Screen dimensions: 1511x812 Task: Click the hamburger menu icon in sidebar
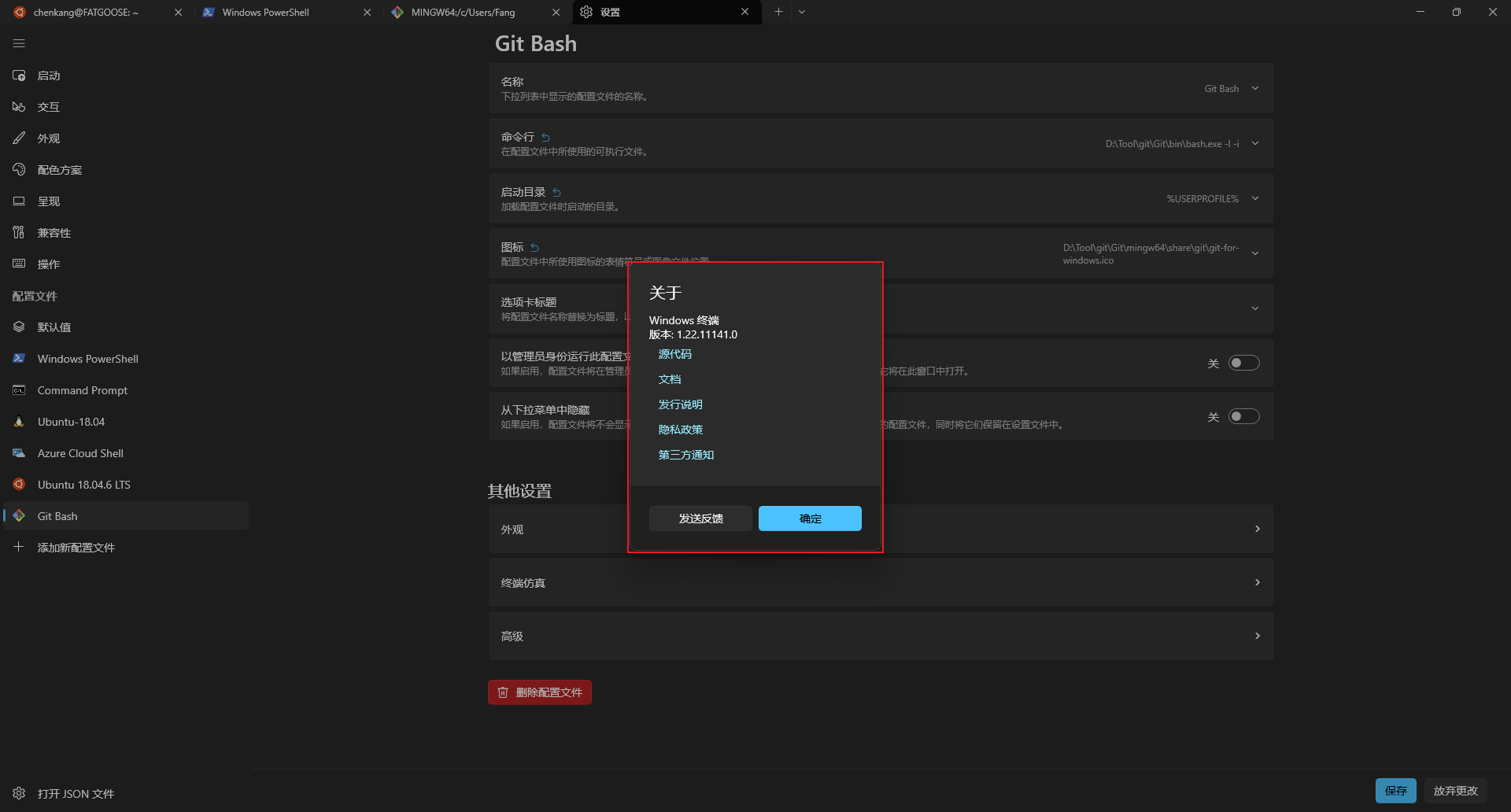point(19,43)
